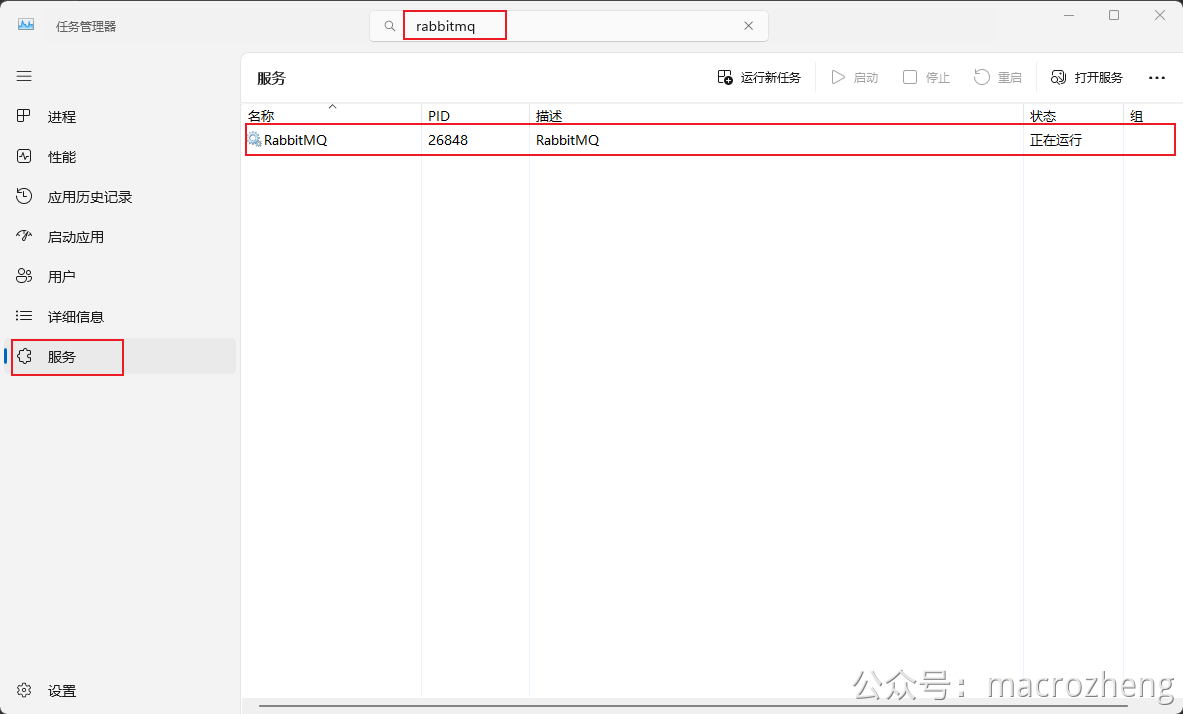Sort by the 名称 column header
Viewport: 1183px width, 714px height.
[331, 115]
